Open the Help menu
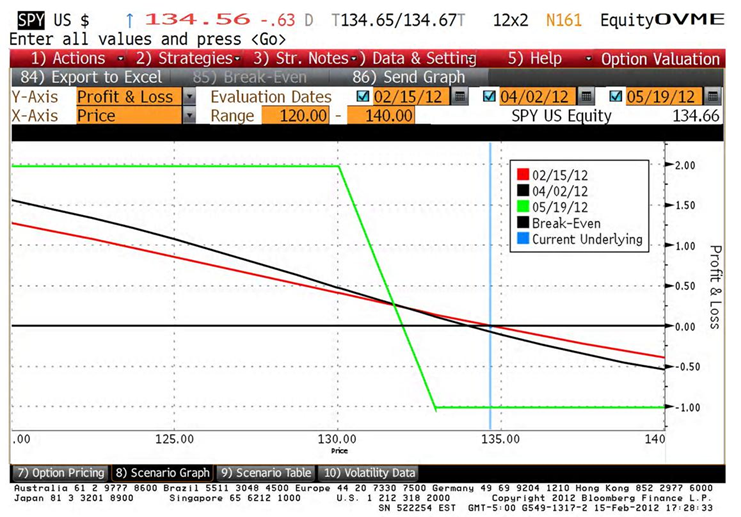This screenshot has height=517, width=741. [x=534, y=59]
